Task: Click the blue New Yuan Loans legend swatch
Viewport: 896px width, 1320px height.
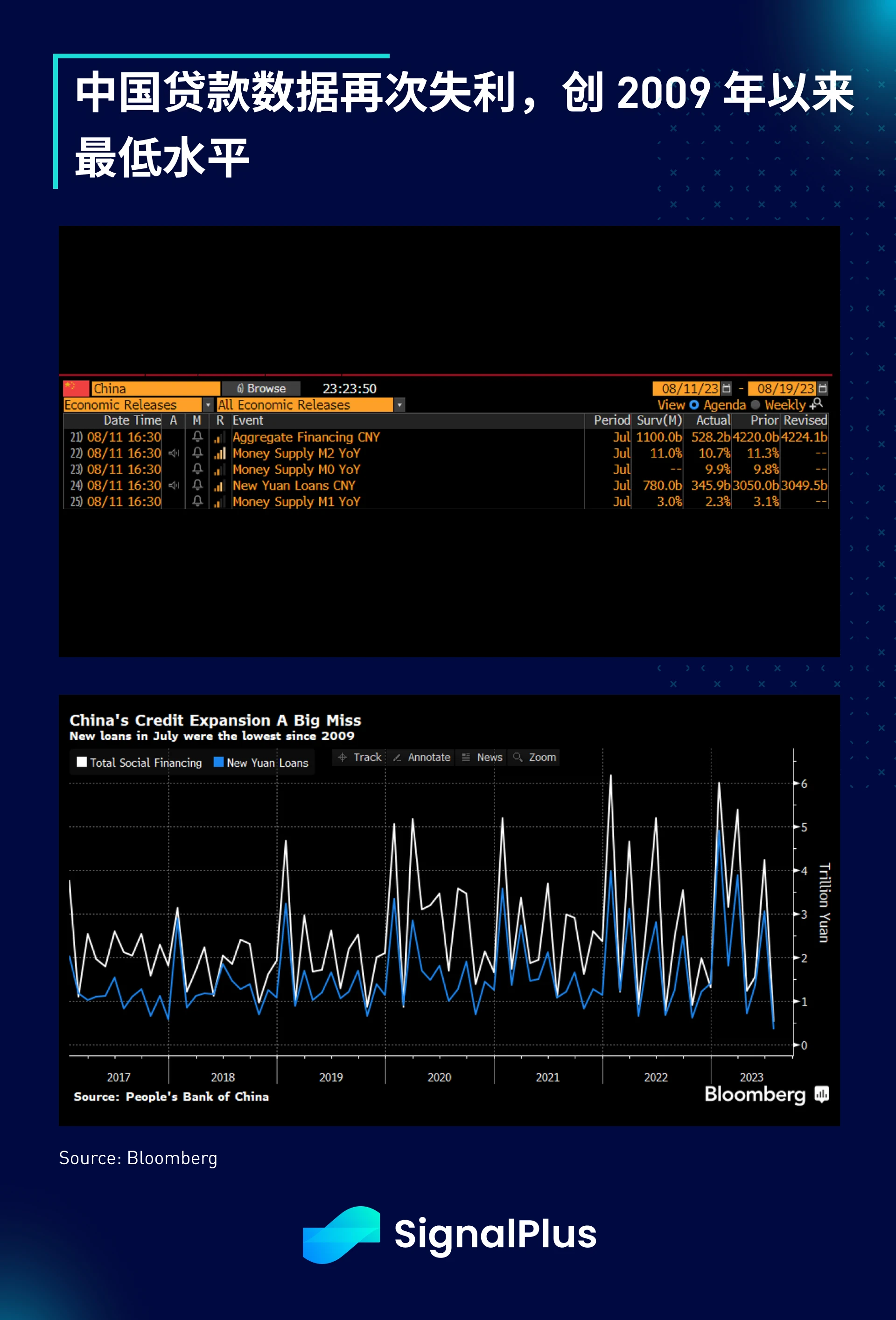Action: [x=218, y=762]
